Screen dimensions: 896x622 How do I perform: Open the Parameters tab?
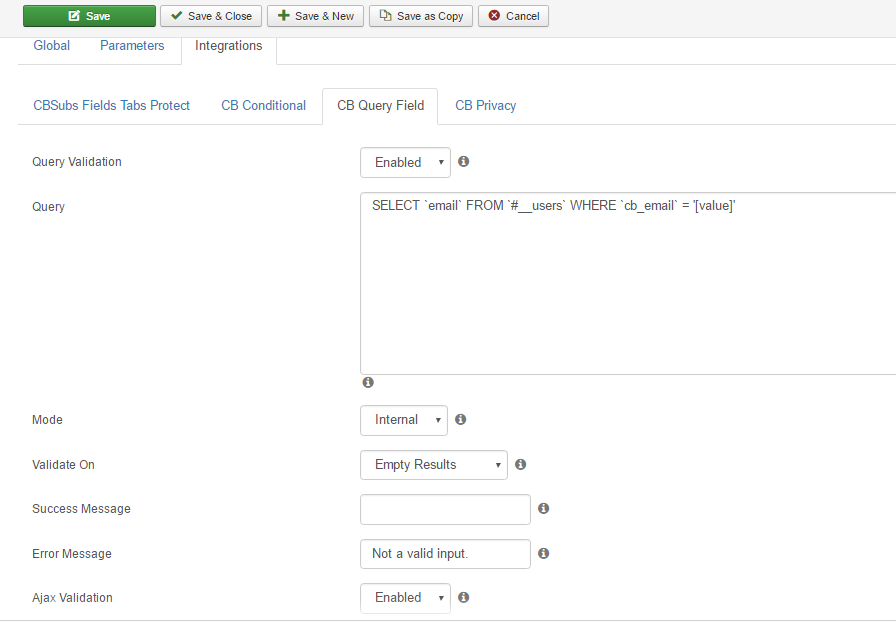click(x=132, y=46)
